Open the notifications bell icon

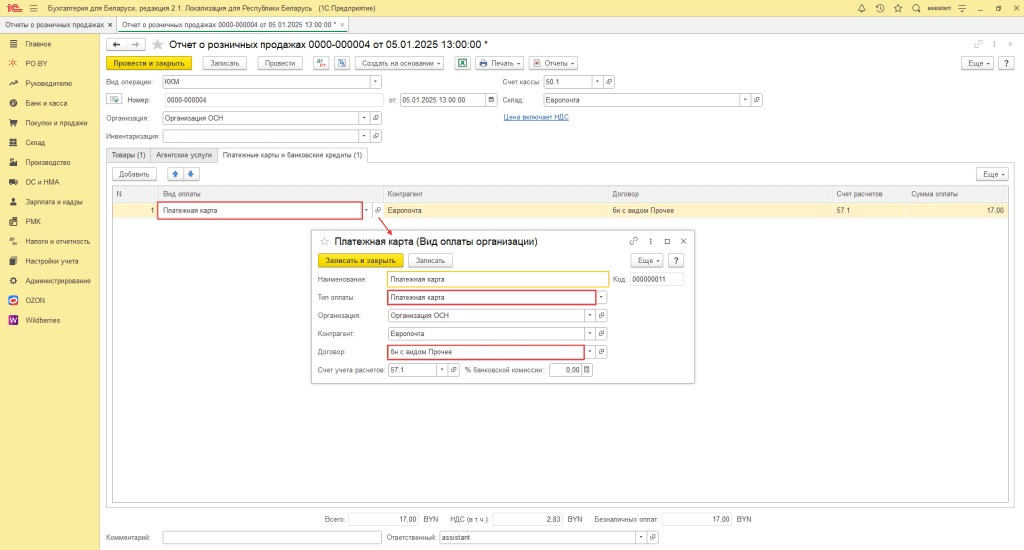click(861, 8)
